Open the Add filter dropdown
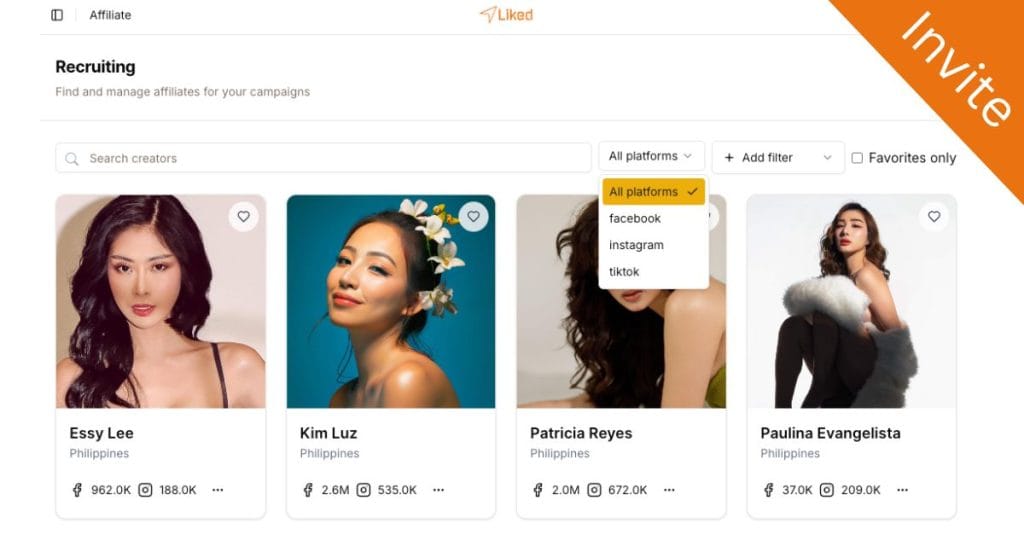 [778, 158]
